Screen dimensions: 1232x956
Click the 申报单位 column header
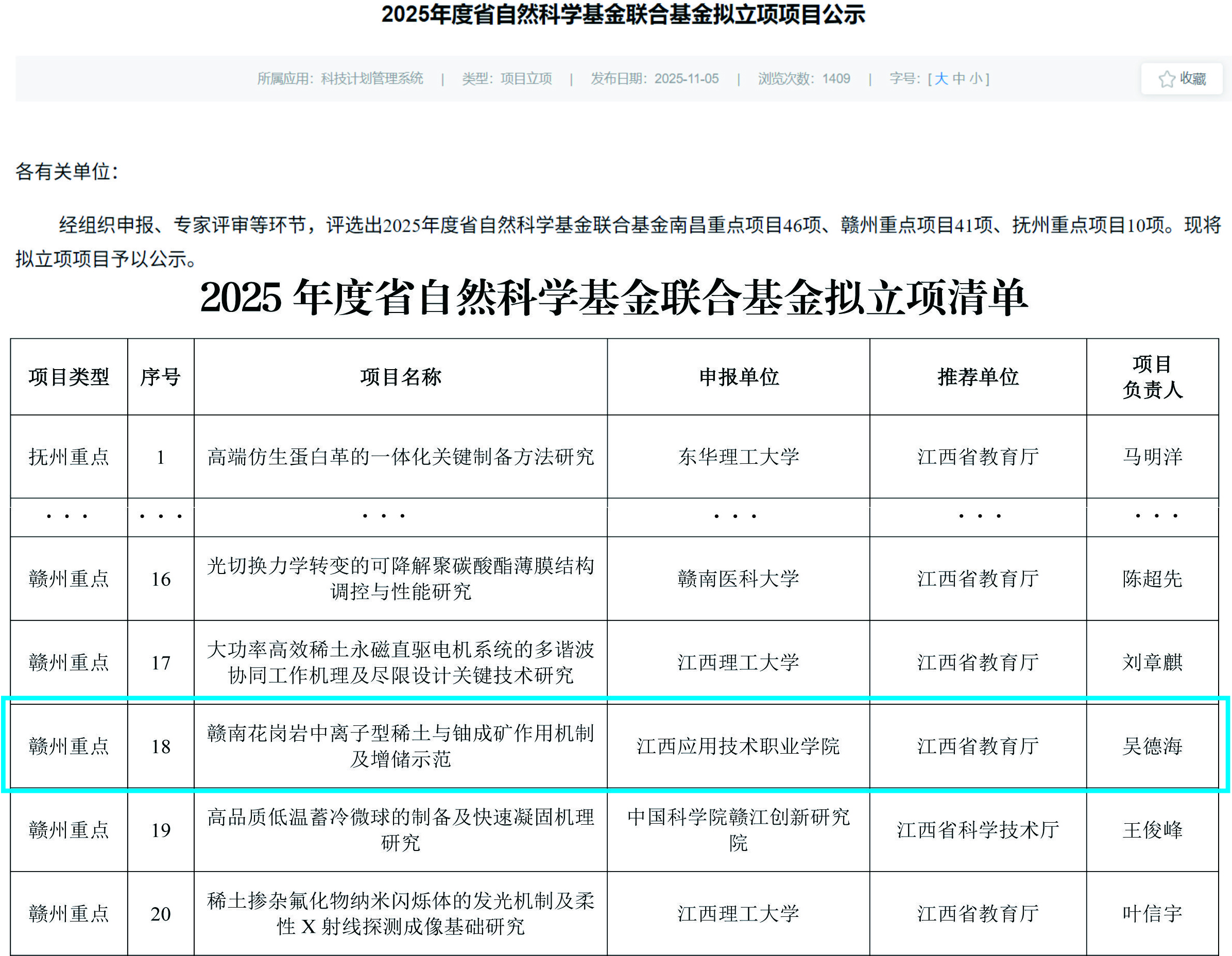(739, 377)
